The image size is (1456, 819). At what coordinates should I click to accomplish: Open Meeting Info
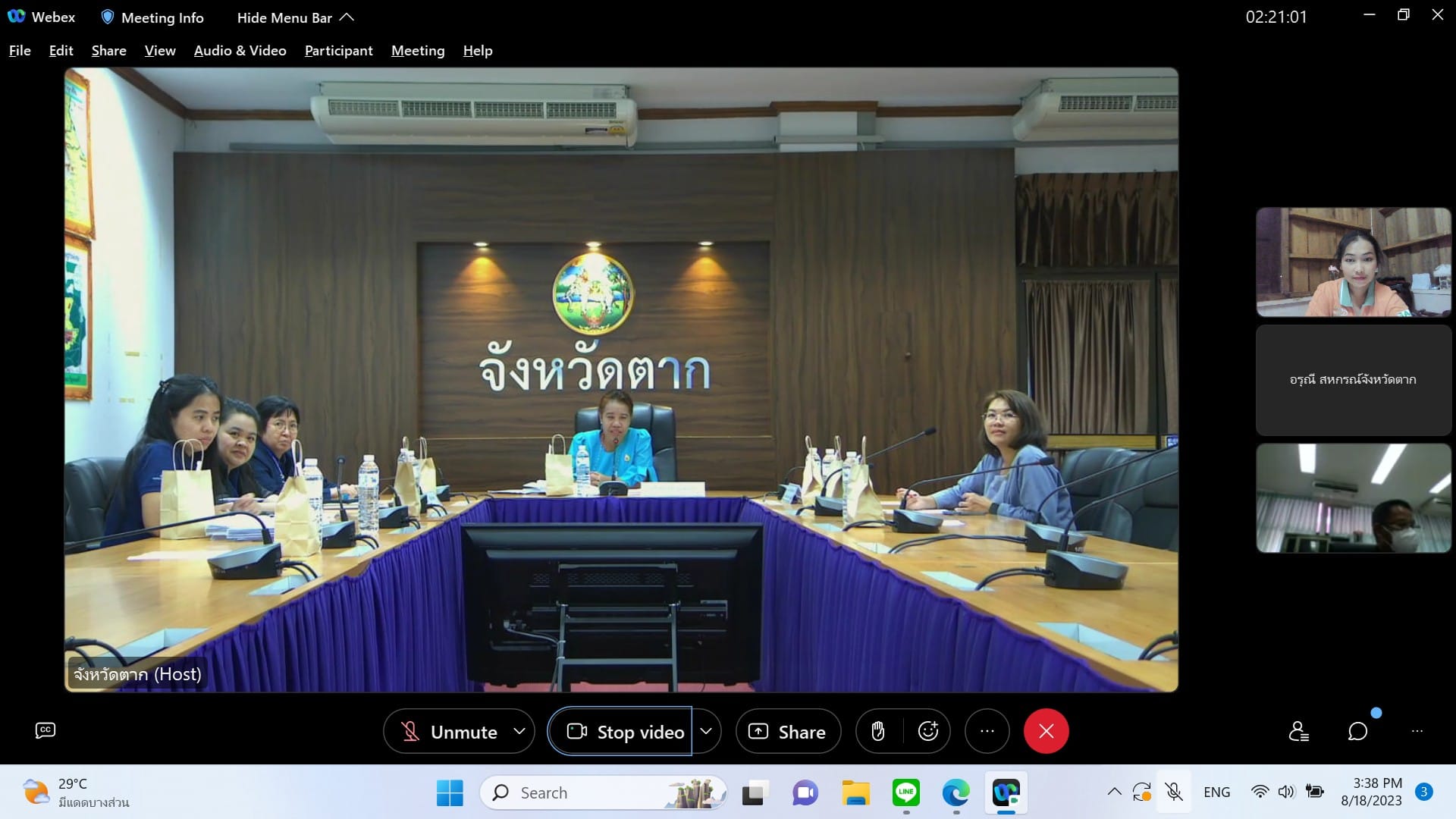tap(152, 17)
